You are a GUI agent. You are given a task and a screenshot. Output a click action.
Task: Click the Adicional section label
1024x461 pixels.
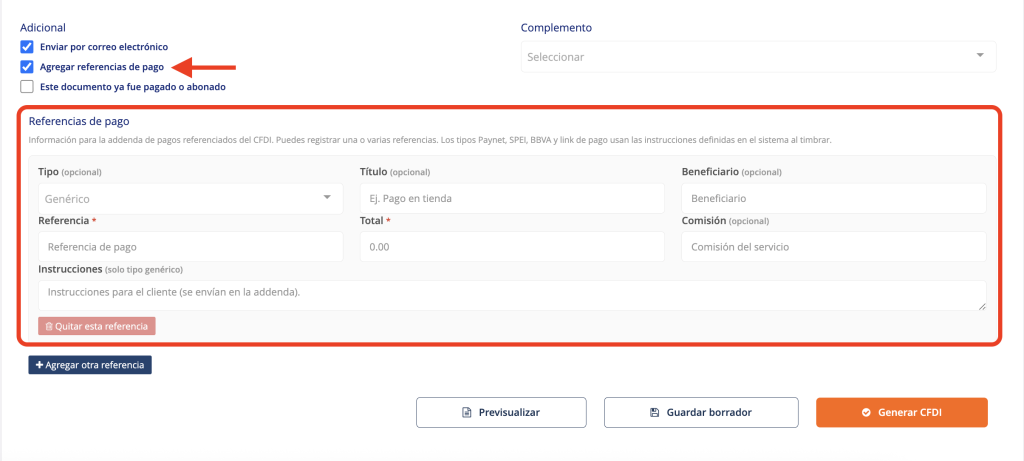(43, 27)
